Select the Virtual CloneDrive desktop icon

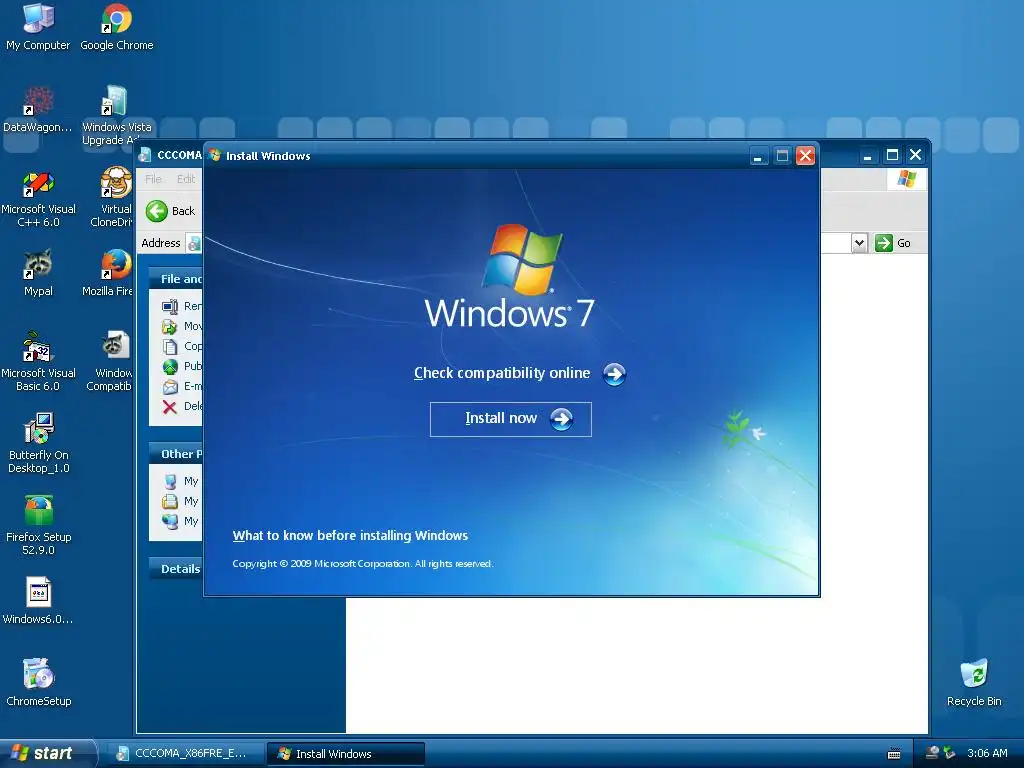coord(112,198)
